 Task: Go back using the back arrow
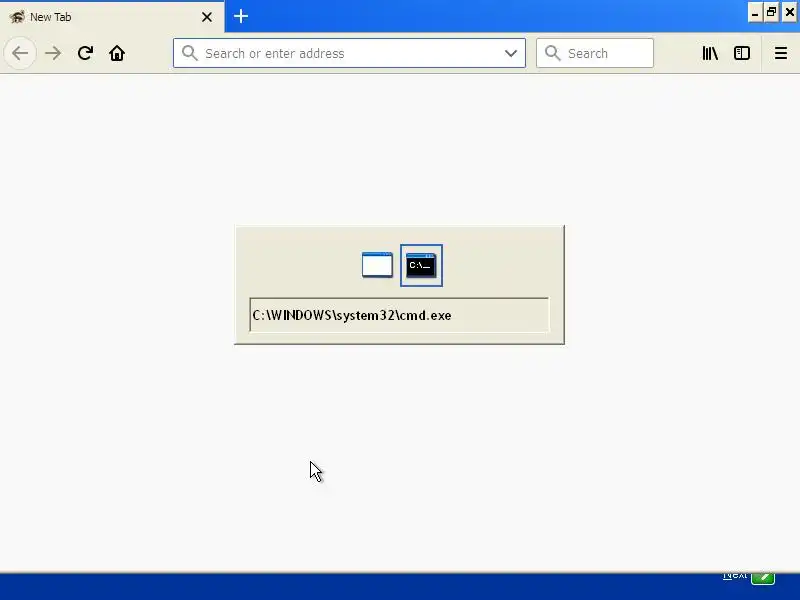click(x=20, y=53)
